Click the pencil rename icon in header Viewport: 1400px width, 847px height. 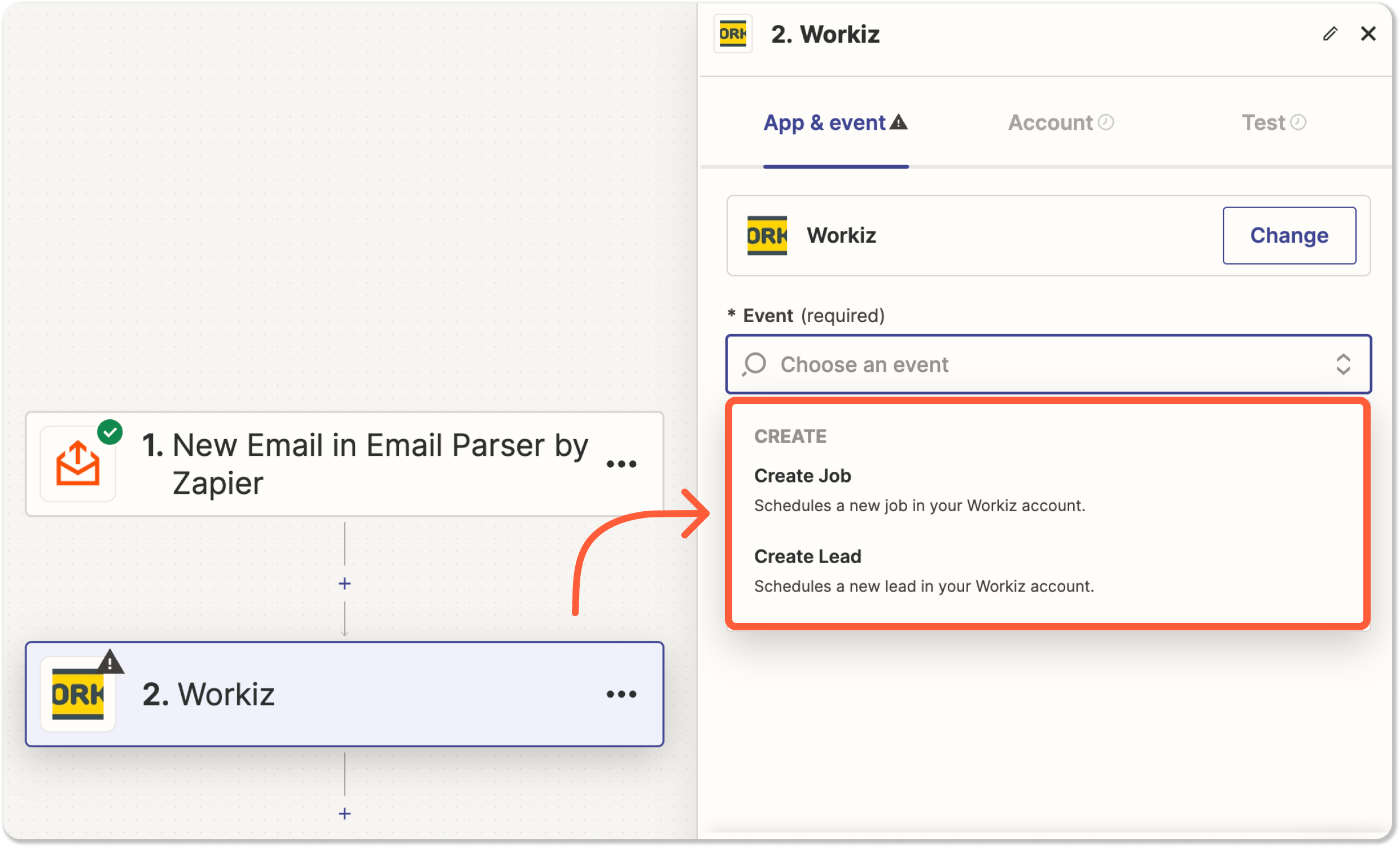pyautogui.click(x=1329, y=34)
